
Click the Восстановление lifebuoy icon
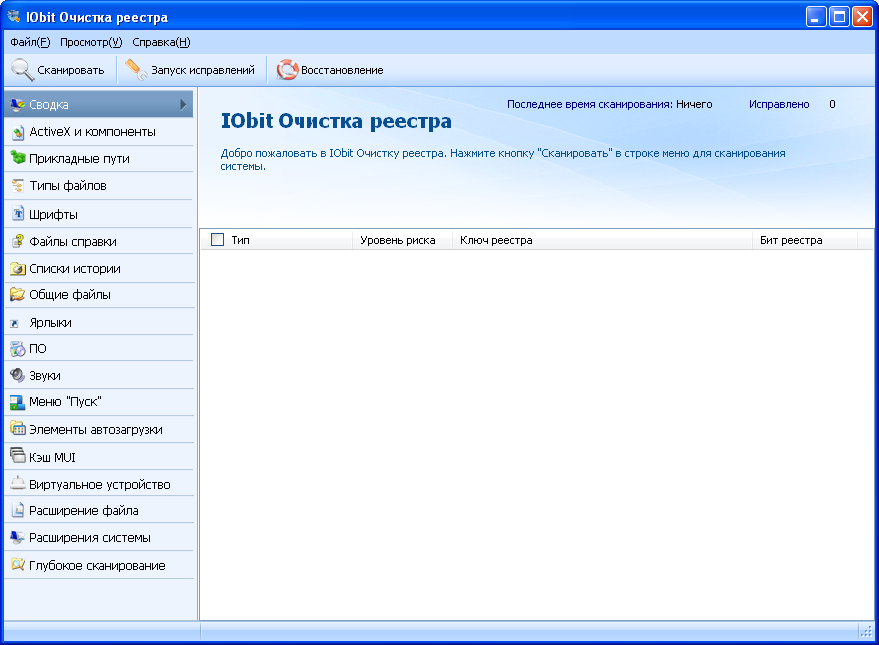pyautogui.click(x=288, y=70)
